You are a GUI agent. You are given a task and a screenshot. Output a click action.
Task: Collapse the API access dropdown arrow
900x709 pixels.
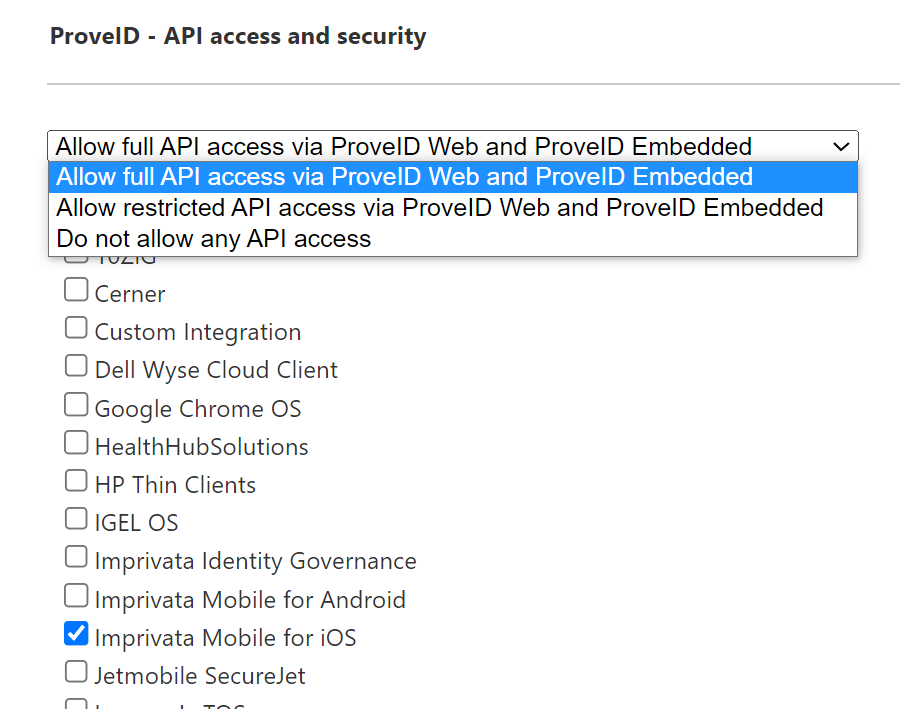841,146
